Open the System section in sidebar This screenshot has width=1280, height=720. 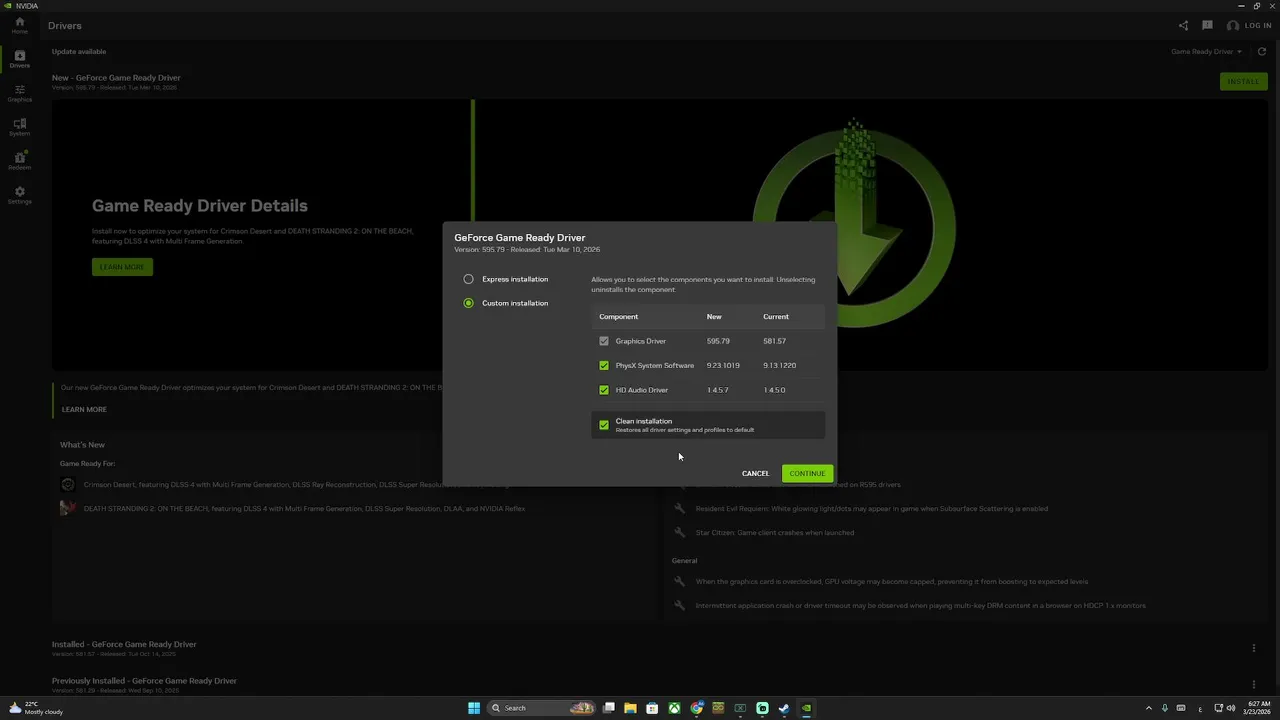[x=19, y=127]
